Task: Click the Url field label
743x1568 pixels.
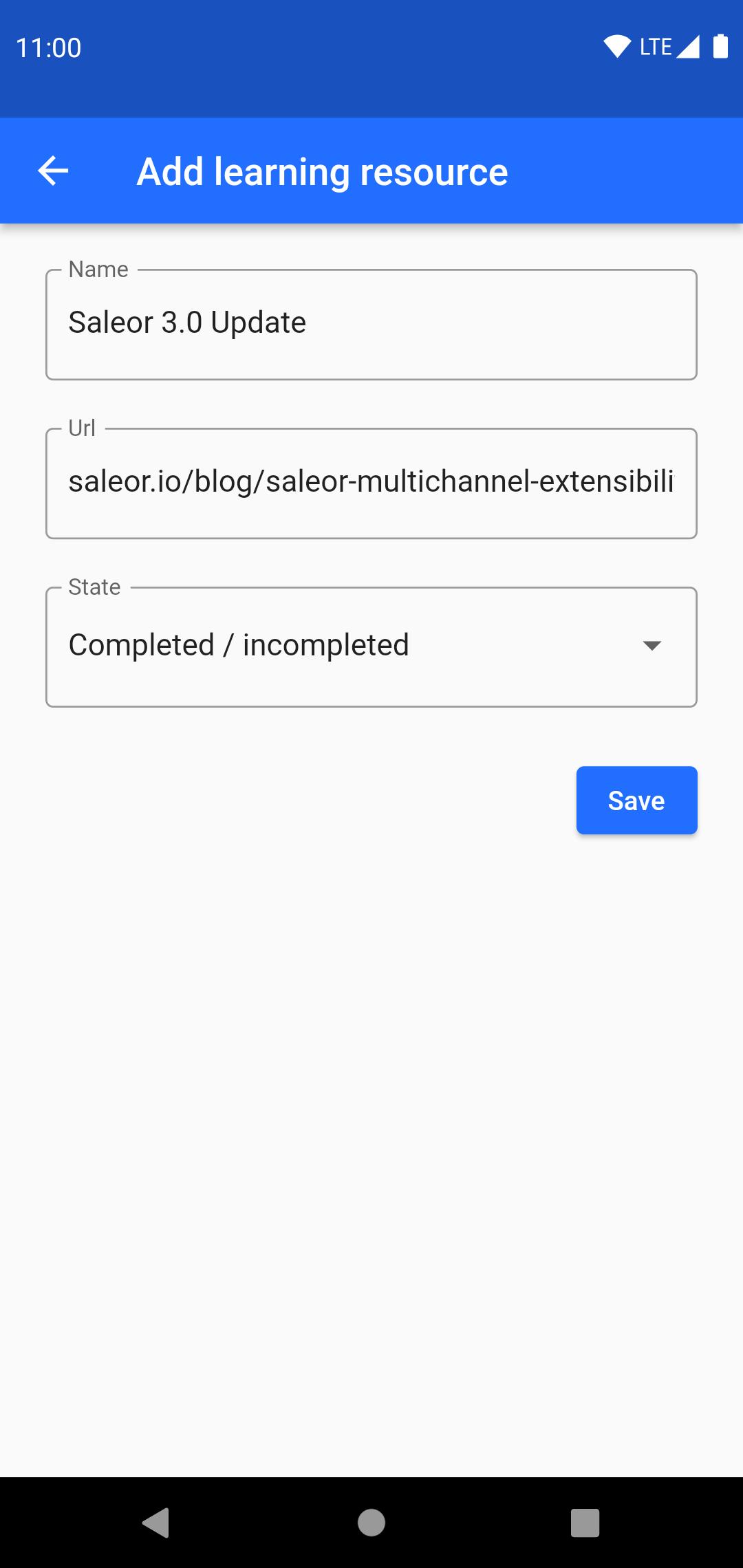Action: (x=82, y=428)
